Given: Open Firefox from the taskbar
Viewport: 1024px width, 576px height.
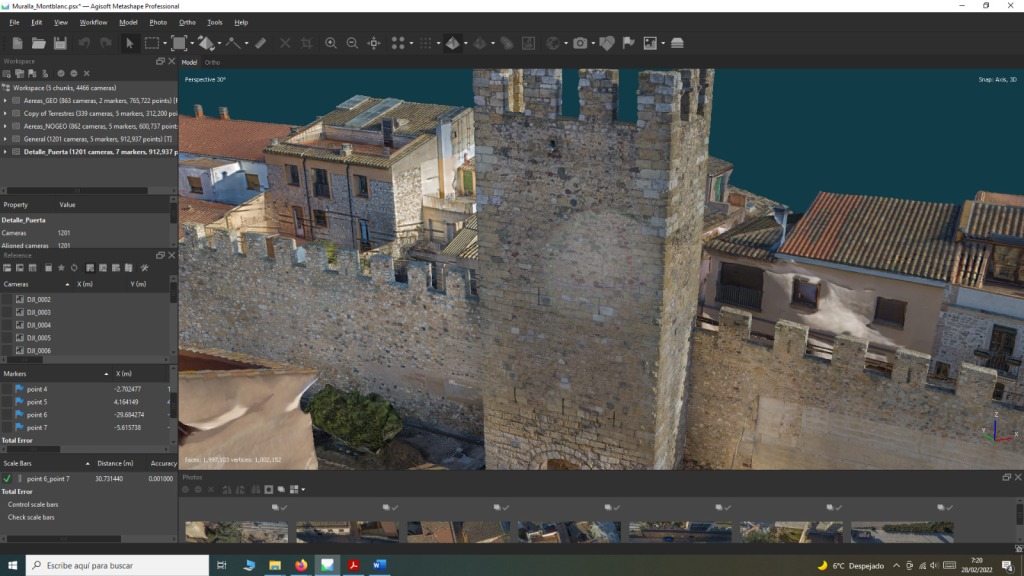Looking at the screenshot, I should pos(301,565).
